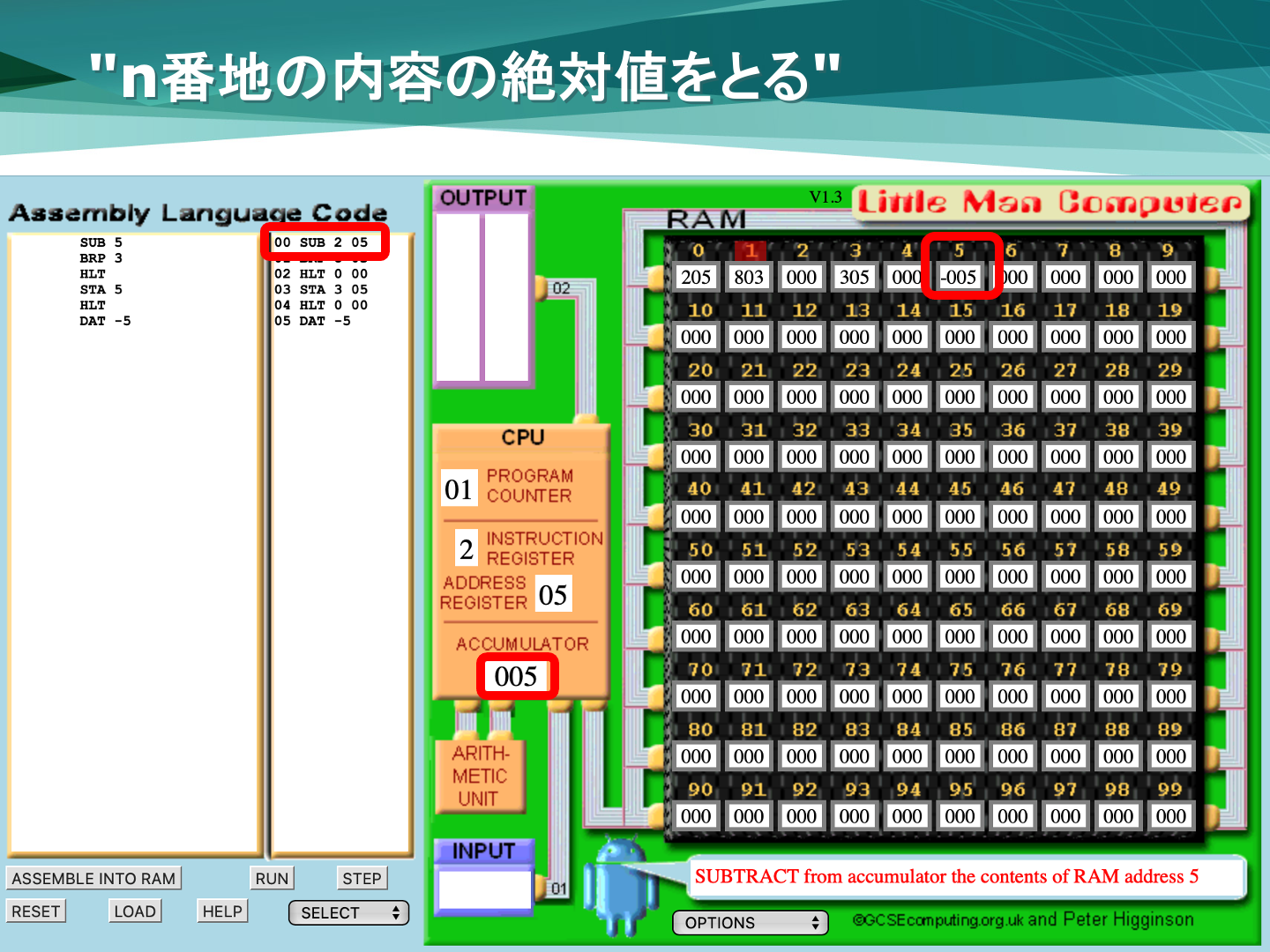Click the GCSEcomputing.org.uk credit link
Screen dimensions: 1270x952
[938, 920]
